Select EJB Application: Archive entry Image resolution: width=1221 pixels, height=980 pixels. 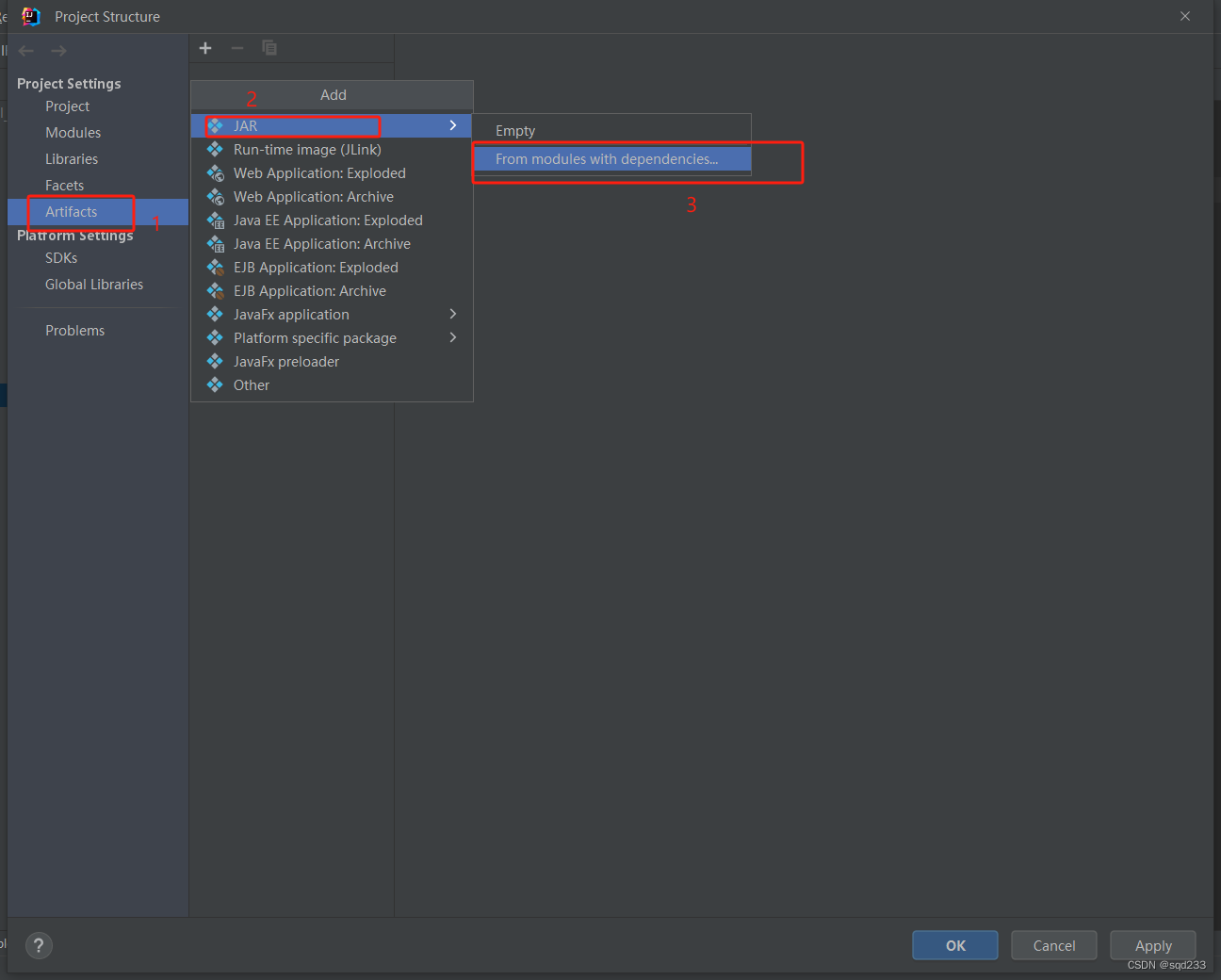point(331,290)
